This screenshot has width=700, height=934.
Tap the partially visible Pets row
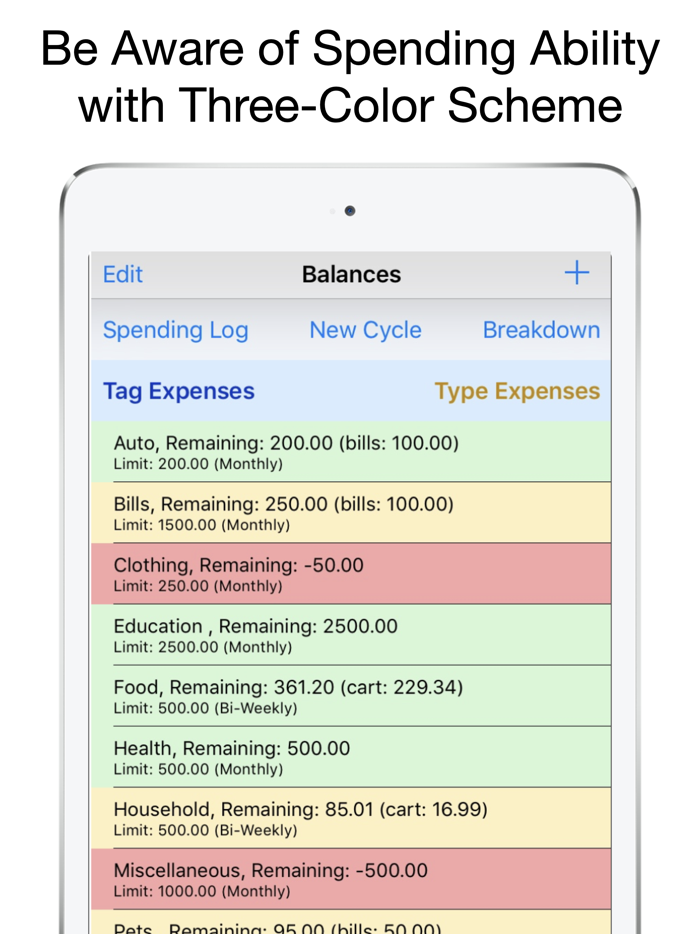point(350,927)
